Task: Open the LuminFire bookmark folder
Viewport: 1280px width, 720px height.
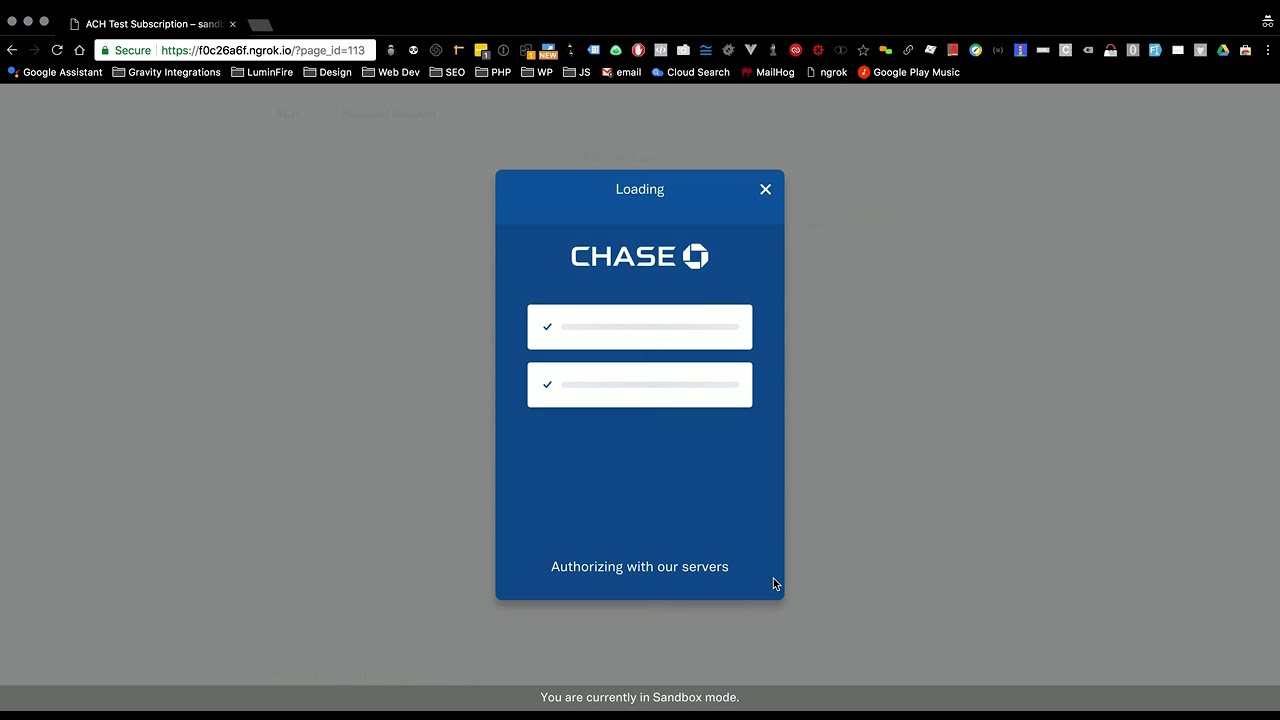Action: 262,72
